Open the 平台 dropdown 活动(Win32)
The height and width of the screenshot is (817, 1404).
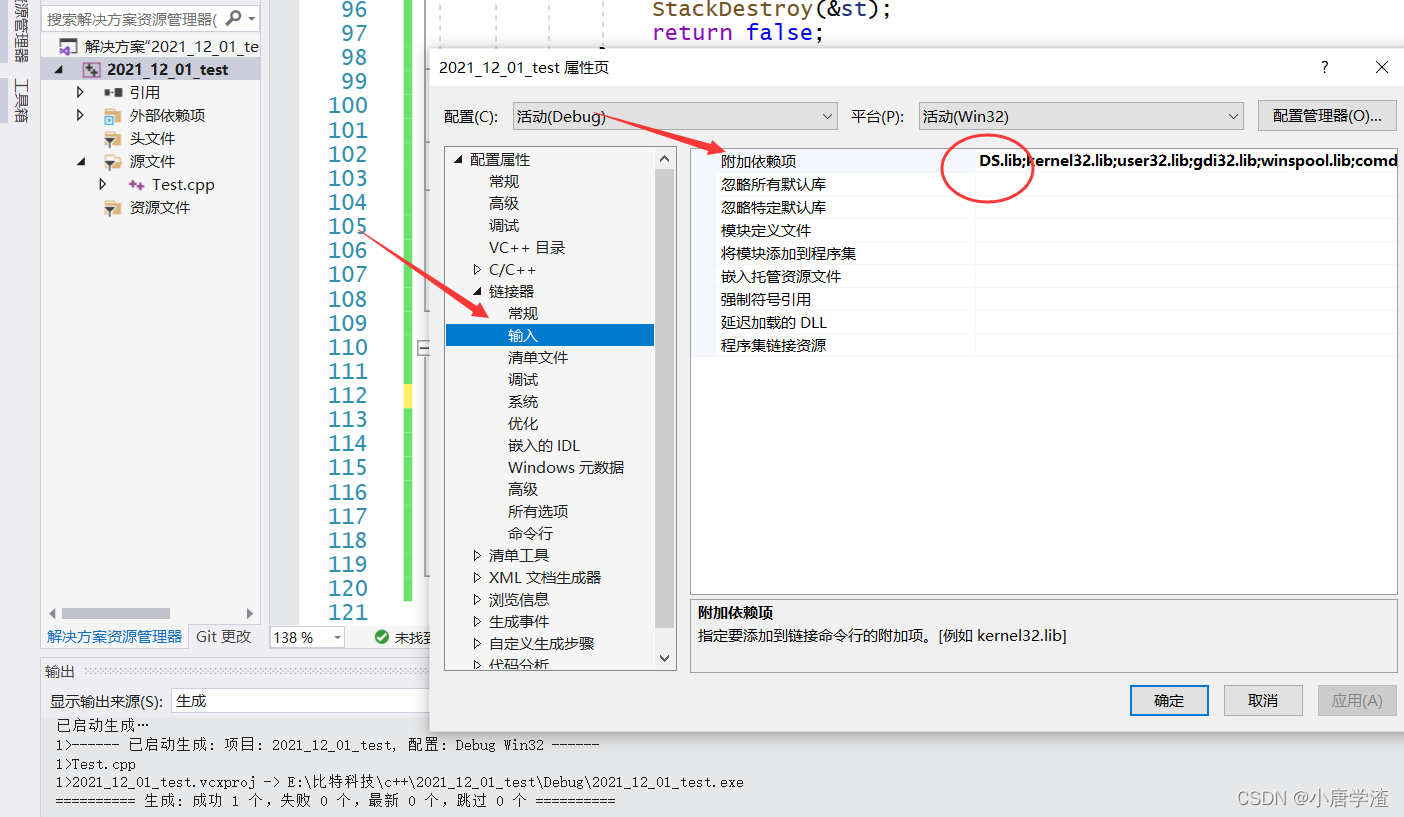point(1081,116)
